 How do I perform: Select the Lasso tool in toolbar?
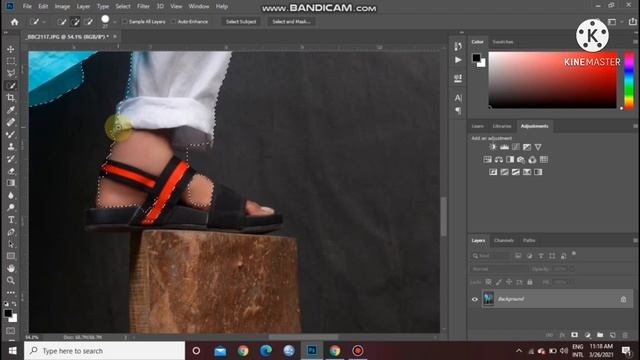11,73
